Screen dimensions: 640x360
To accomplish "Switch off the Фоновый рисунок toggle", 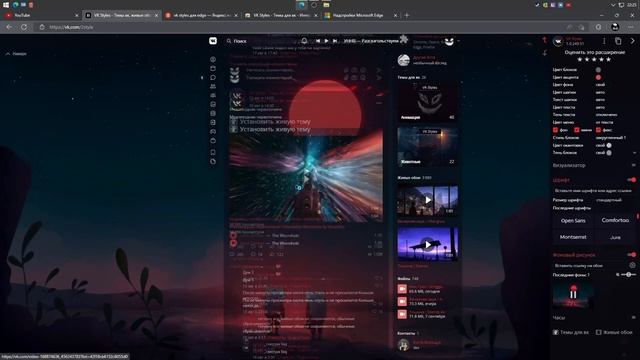I will [632, 255].
